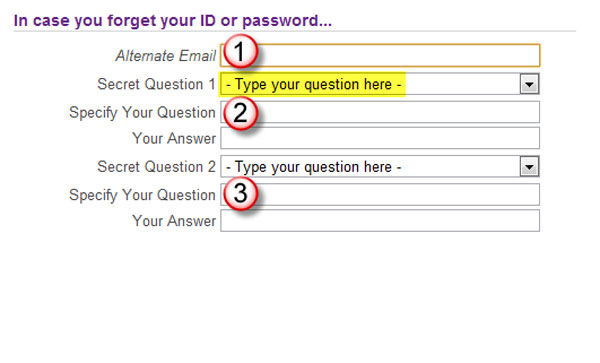Image resolution: width=600 pixels, height=363 pixels.
Task: Focus the Alternate Email input field
Action: point(380,55)
